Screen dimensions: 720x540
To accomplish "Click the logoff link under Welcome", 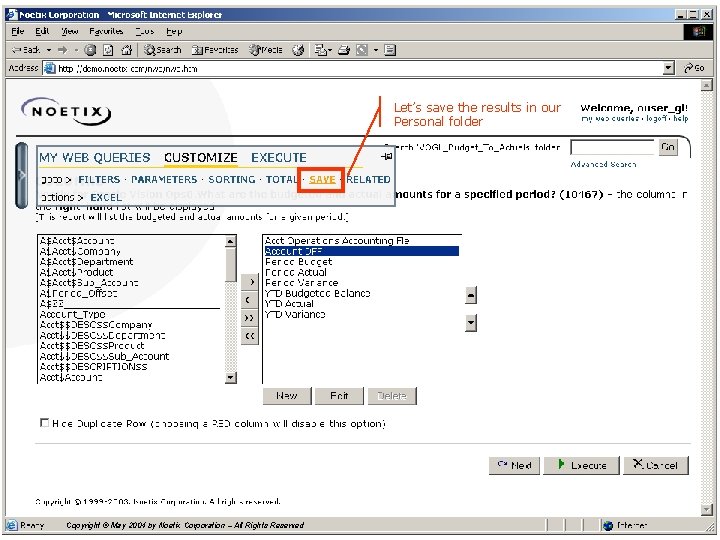I will pyautogui.click(x=657, y=118).
